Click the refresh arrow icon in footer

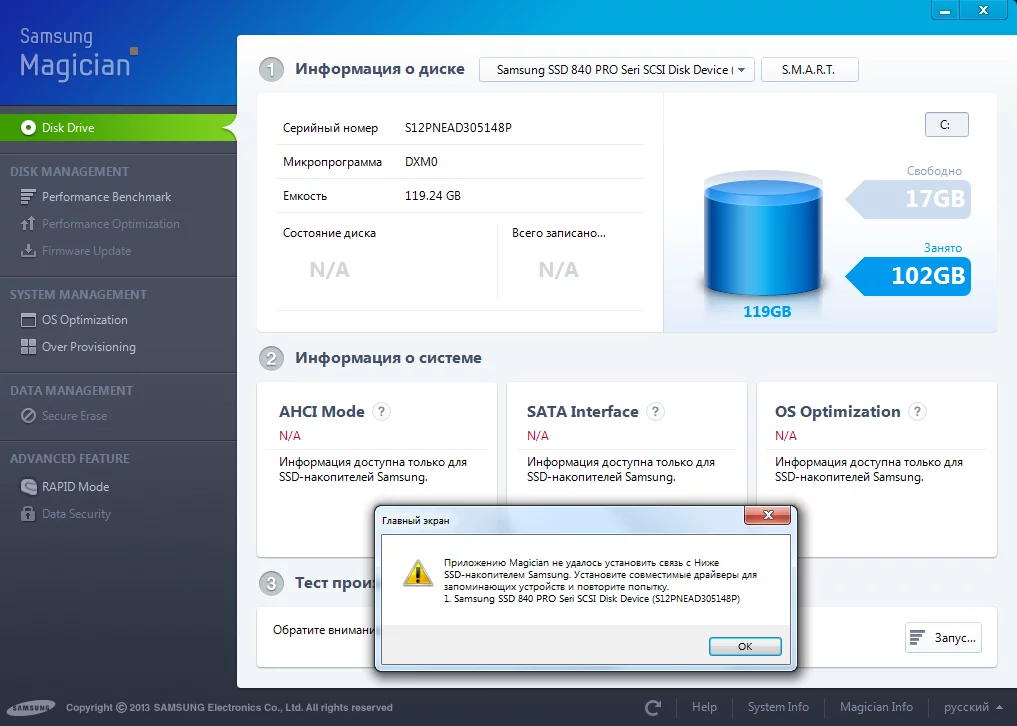click(x=653, y=707)
